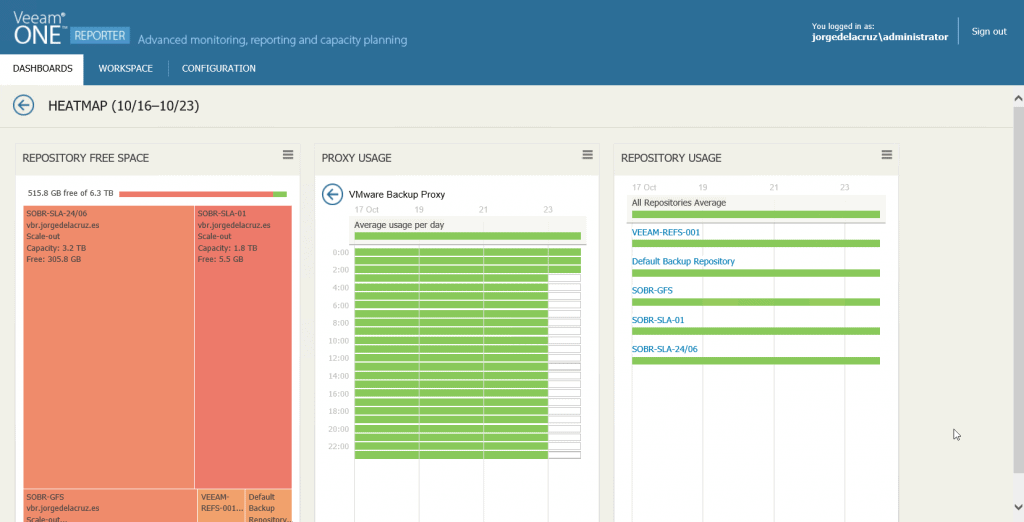Select the SOBR-SLA-24/06 treemap tile
Image resolution: width=1024 pixels, height=522 pixels.
[109, 347]
